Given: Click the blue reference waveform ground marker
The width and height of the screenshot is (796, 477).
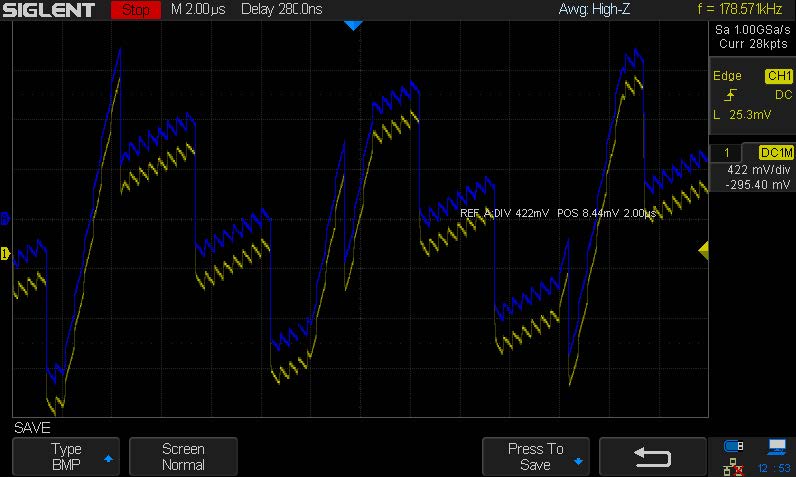Looking at the screenshot, I should click(x=5, y=218).
